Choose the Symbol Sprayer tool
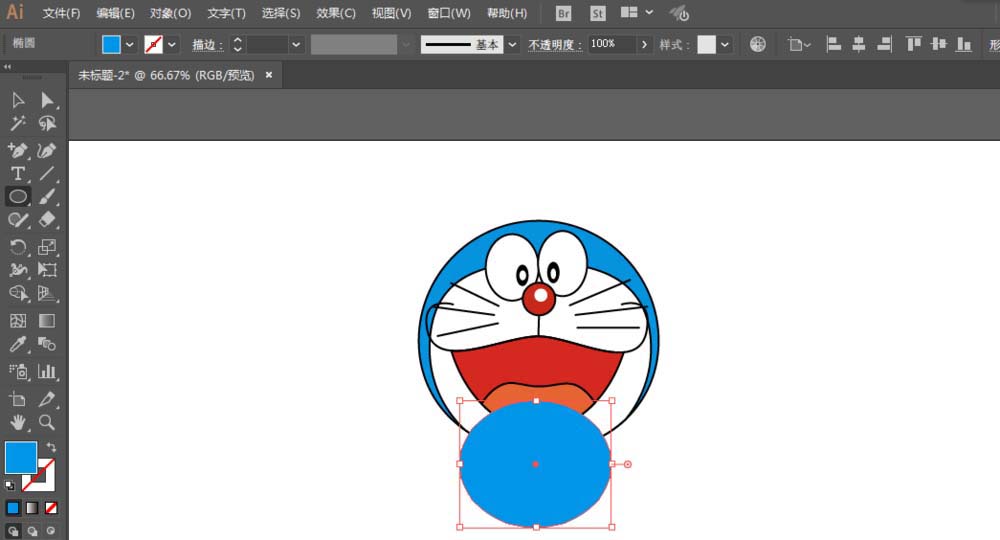 (18, 371)
